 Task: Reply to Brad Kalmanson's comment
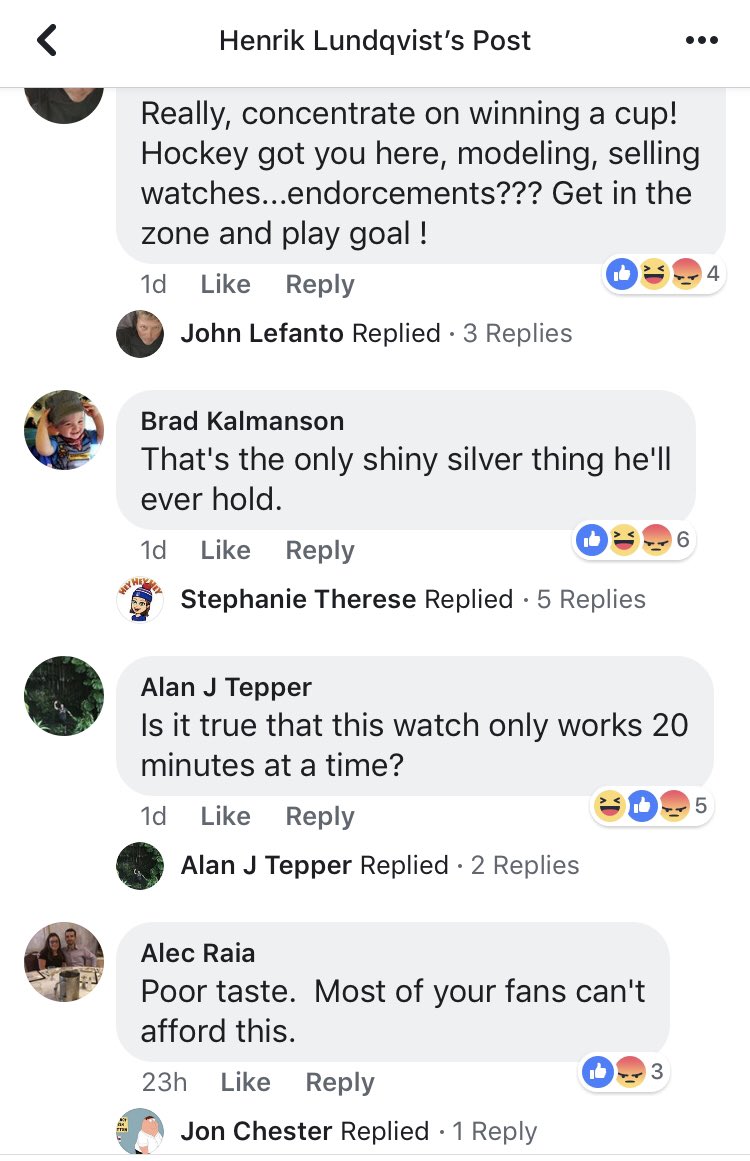pos(320,550)
